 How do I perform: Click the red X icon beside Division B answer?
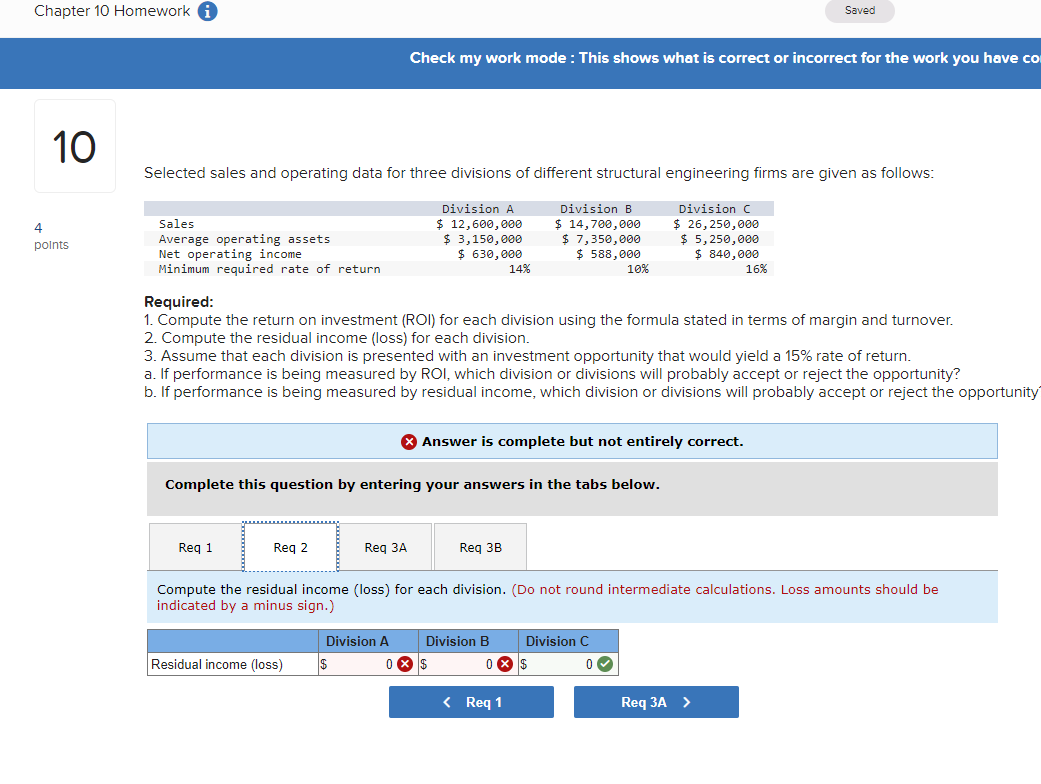click(x=505, y=663)
